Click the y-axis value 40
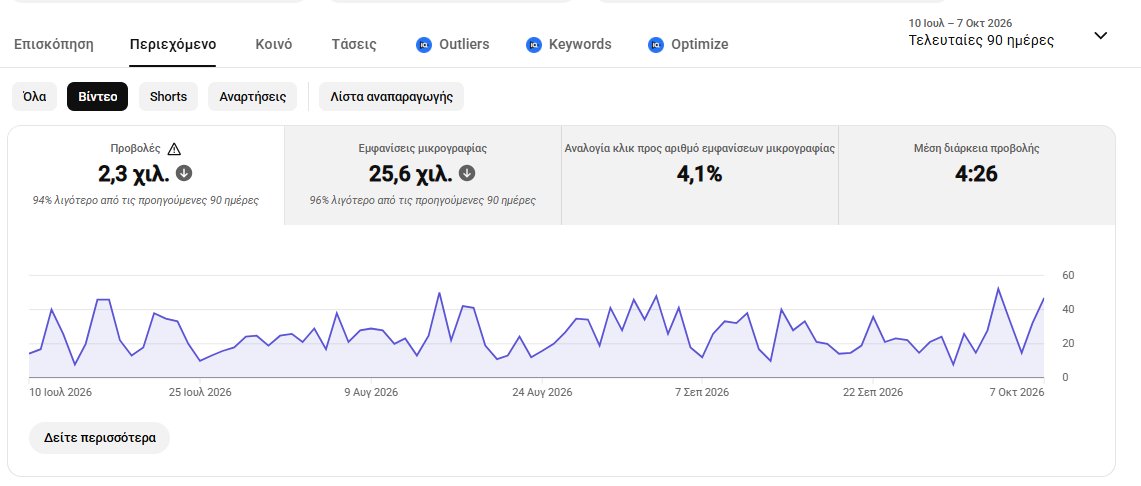 click(1068, 309)
